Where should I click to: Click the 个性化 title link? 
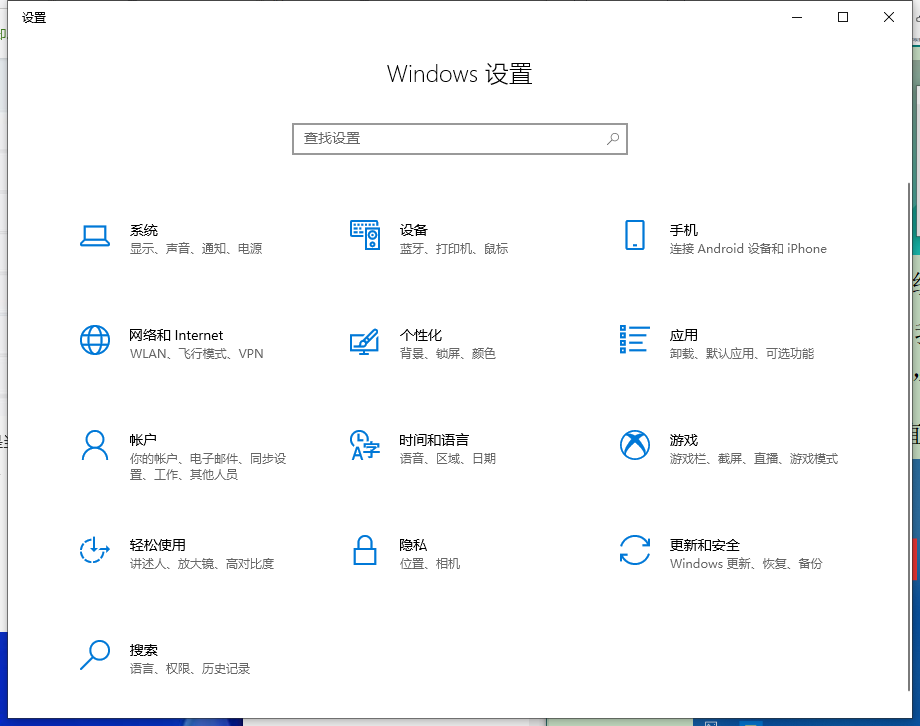pos(421,335)
